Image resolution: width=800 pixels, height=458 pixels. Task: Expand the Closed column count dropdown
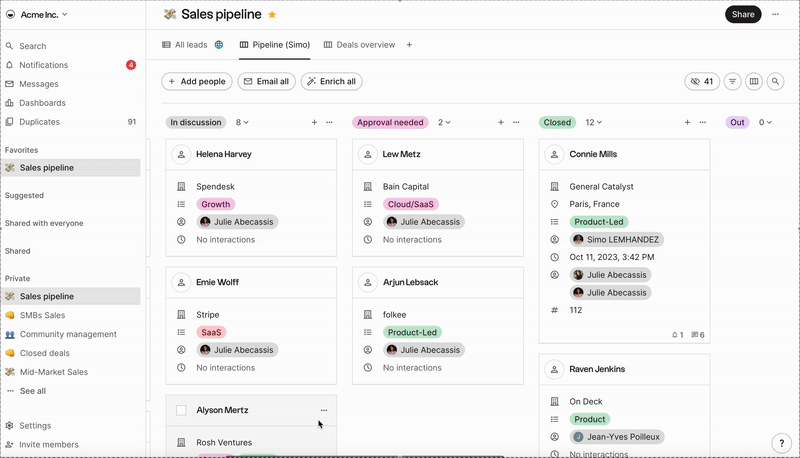coord(594,122)
